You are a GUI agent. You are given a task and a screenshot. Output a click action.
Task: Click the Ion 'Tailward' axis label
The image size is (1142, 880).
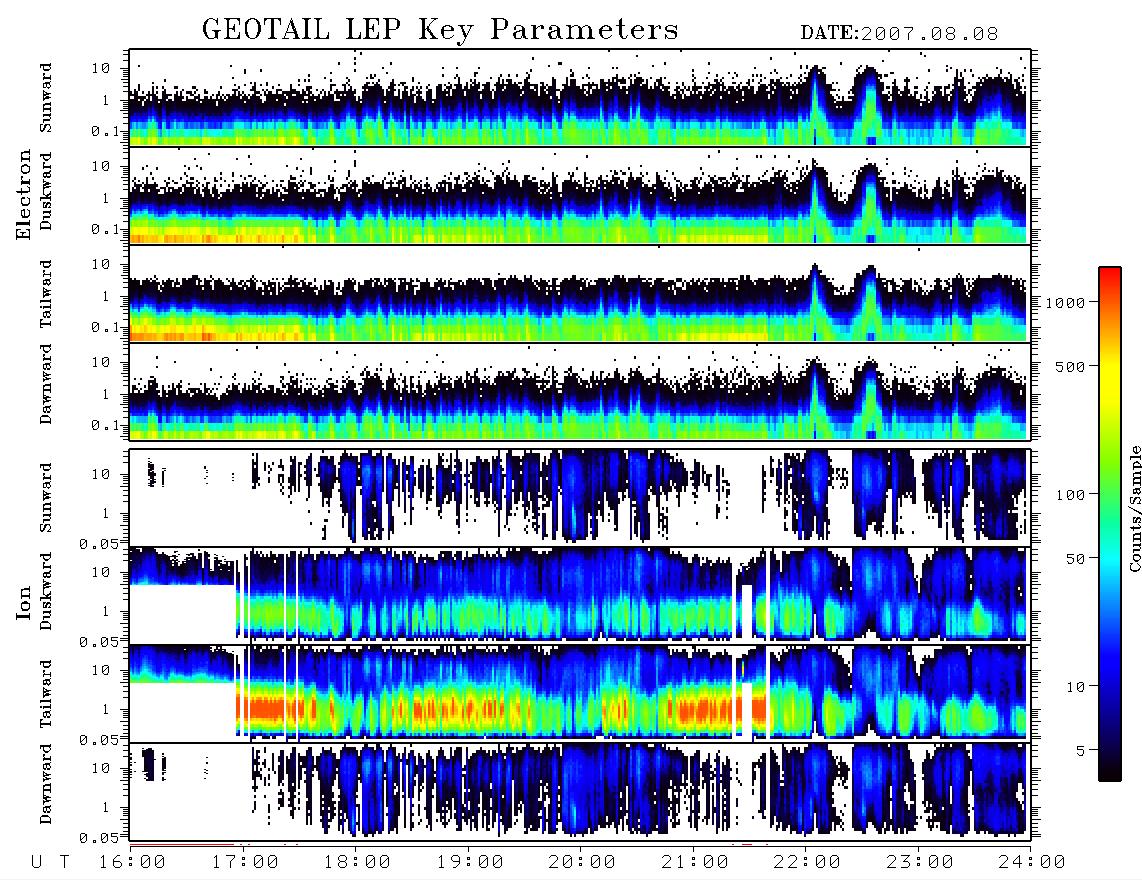click(46, 694)
